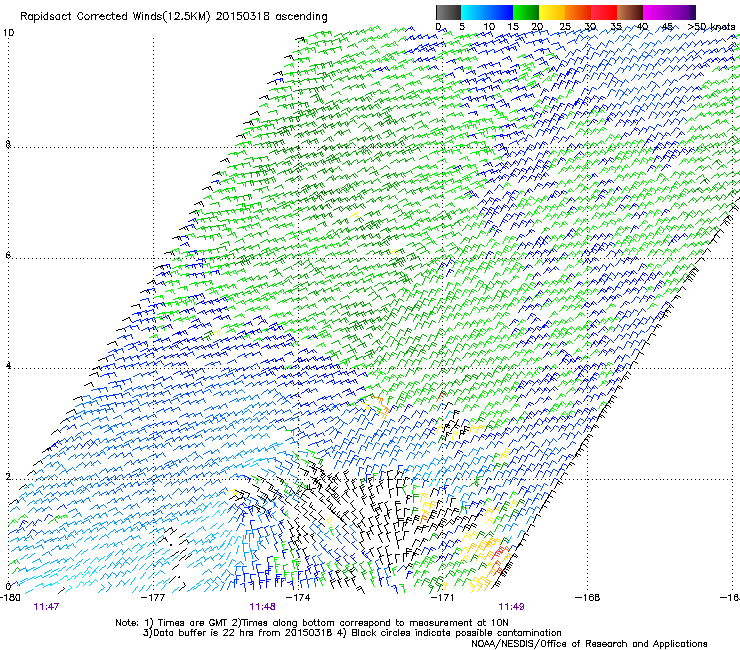Click the cyan-to-blue 5-15 knots legend gradient

487,12
